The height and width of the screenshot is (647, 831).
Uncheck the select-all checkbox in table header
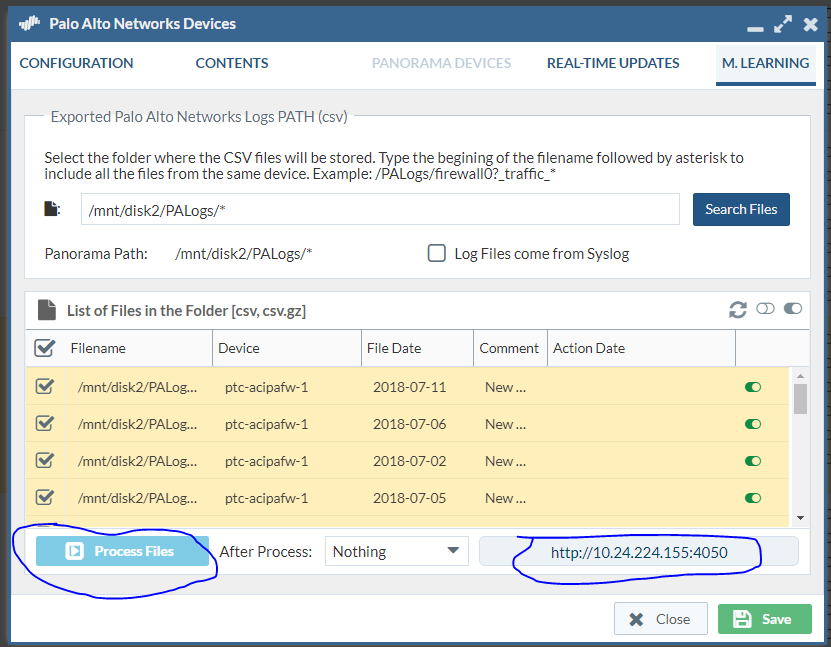point(45,348)
